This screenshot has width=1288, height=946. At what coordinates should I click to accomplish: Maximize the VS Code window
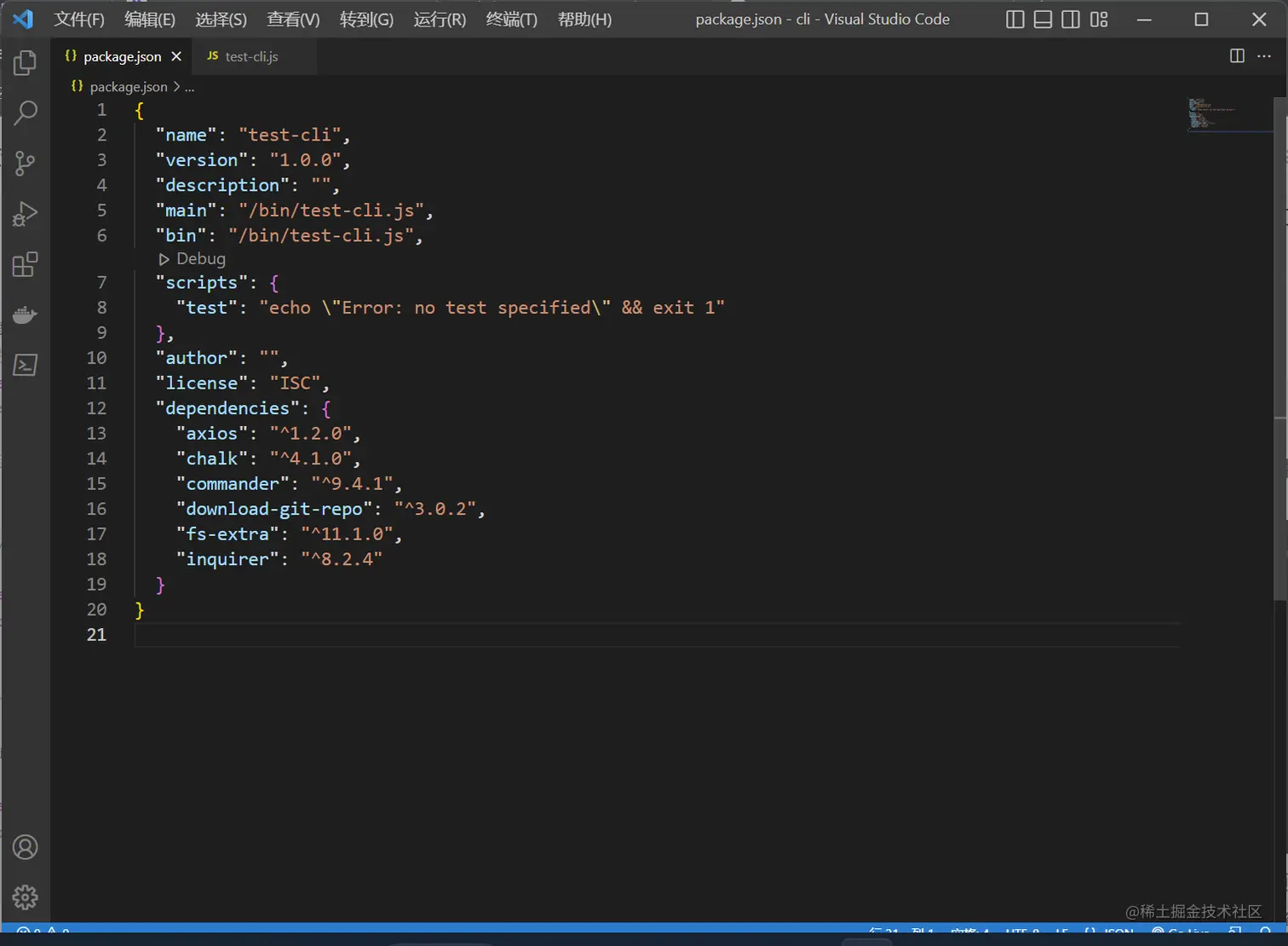(1201, 19)
